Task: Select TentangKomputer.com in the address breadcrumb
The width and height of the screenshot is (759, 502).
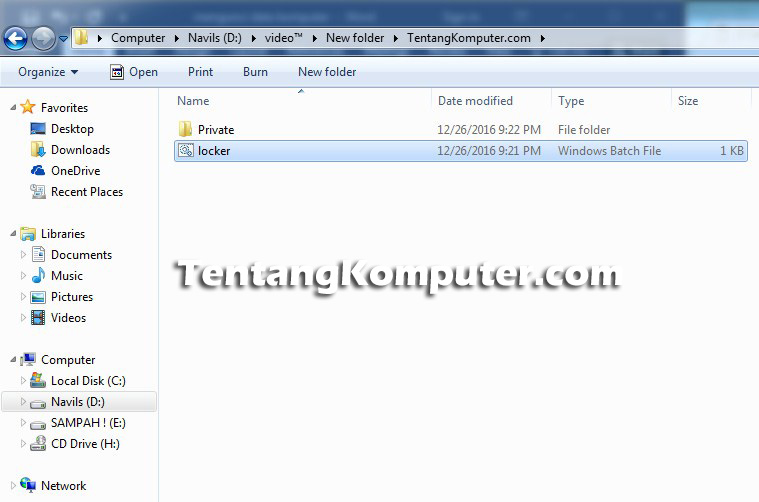Action: pos(469,38)
